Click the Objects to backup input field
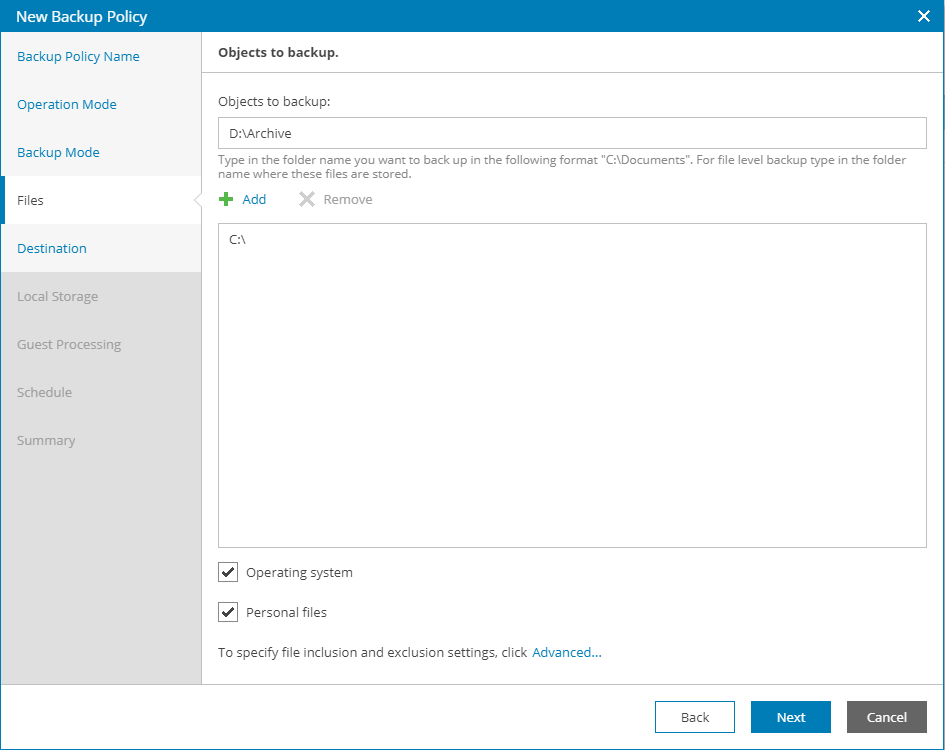The height and width of the screenshot is (750, 945). tap(572, 133)
